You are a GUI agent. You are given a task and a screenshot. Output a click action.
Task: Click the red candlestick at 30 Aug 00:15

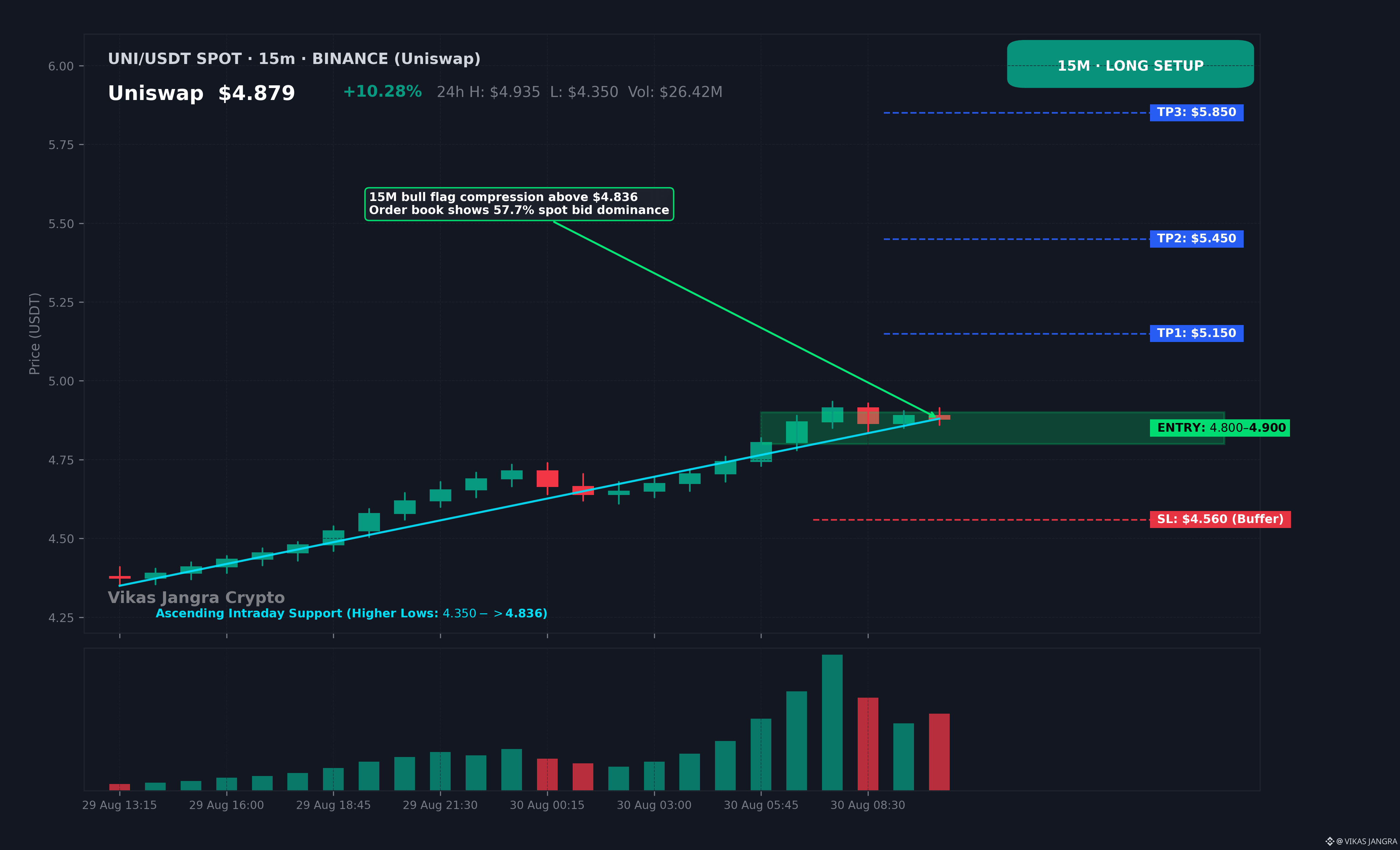[x=547, y=478]
